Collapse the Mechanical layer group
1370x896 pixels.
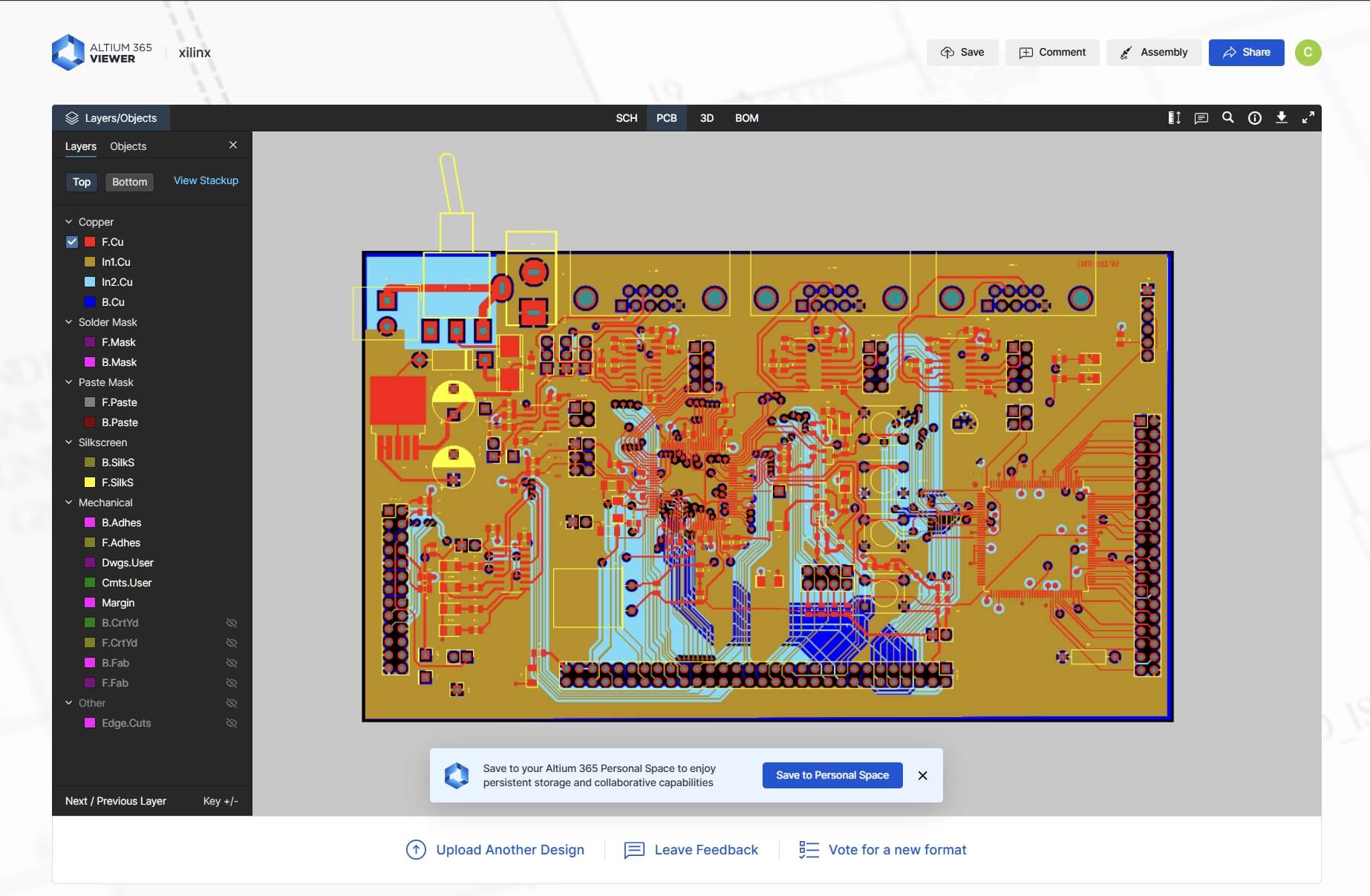pyautogui.click(x=69, y=503)
